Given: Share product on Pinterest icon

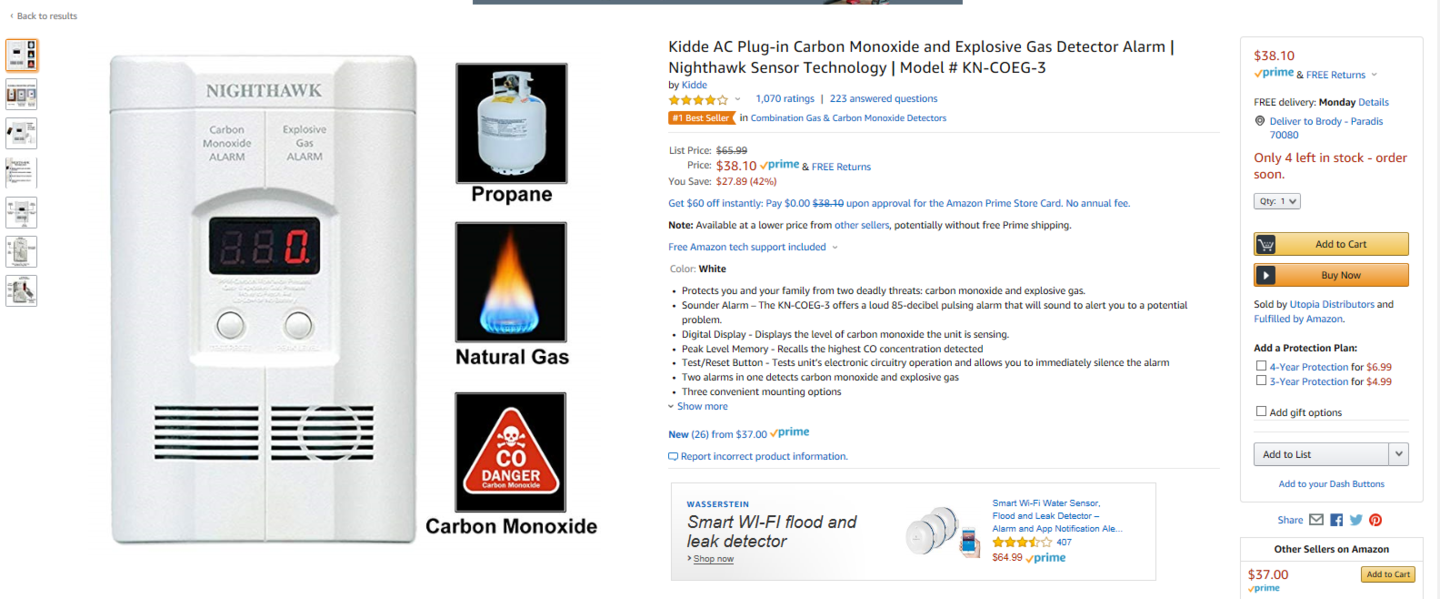Looking at the screenshot, I should 1376,520.
